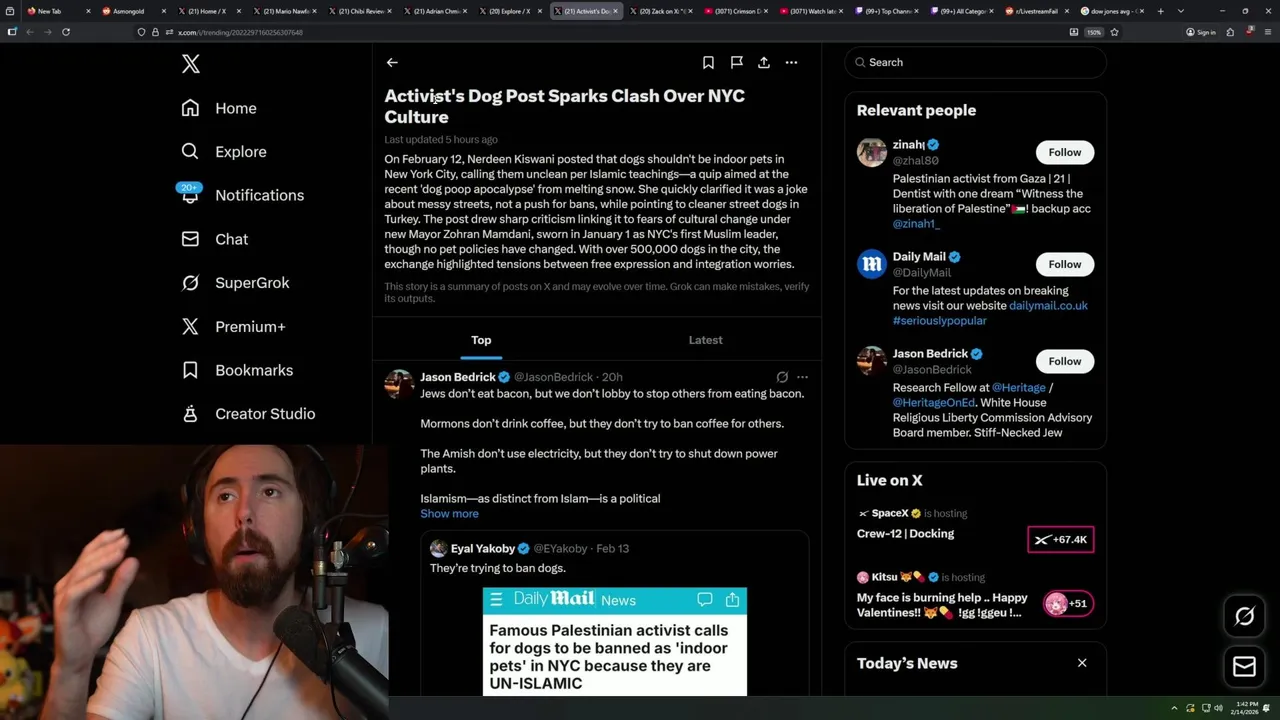Open @HeritageOnEd mention link
The height and width of the screenshot is (720, 1280).
tap(933, 403)
